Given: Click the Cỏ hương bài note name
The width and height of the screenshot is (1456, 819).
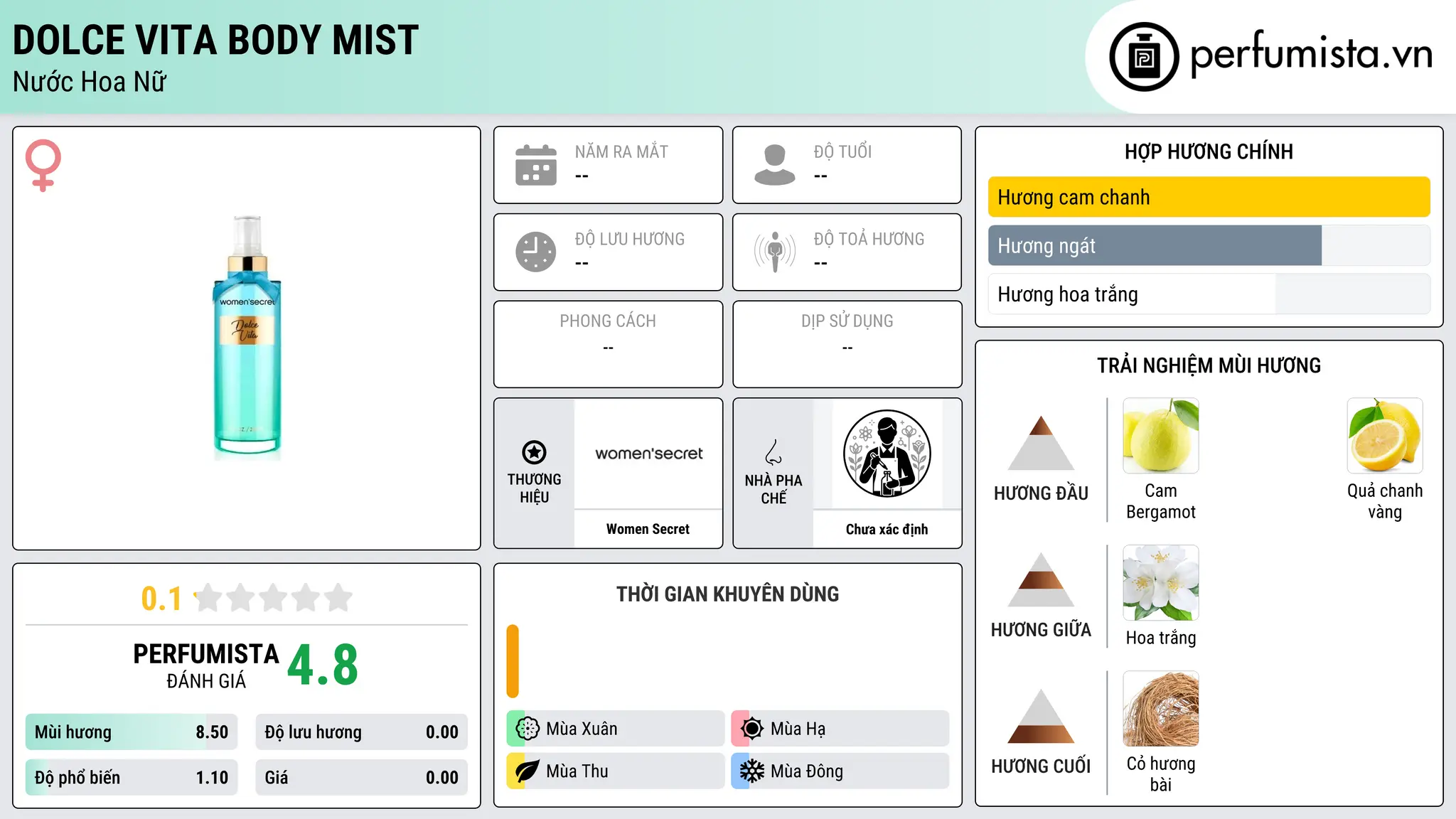Looking at the screenshot, I should pyautogui.click(x=1161, y=774).
